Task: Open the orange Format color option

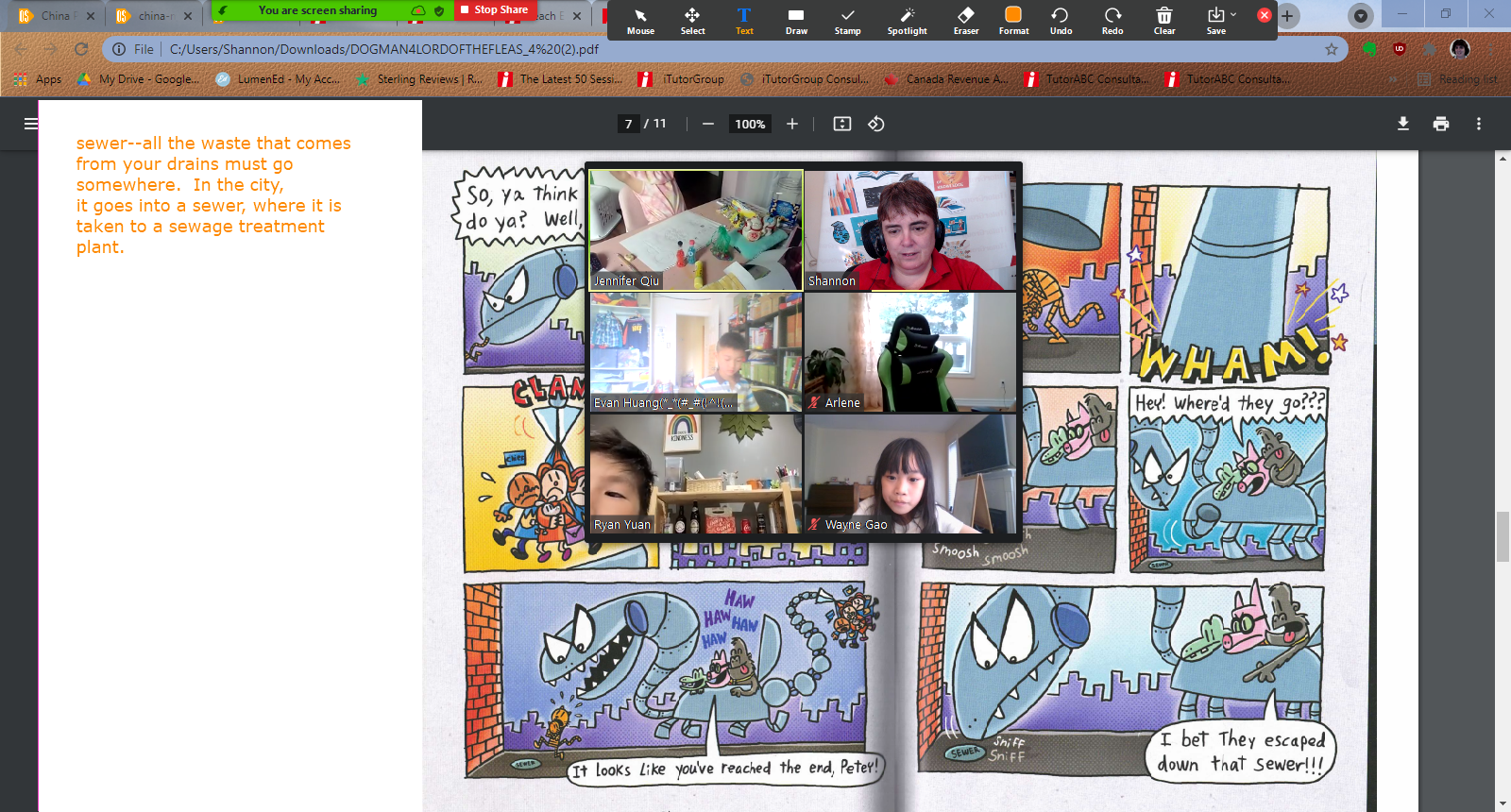Action: [x=1013, y=21]
